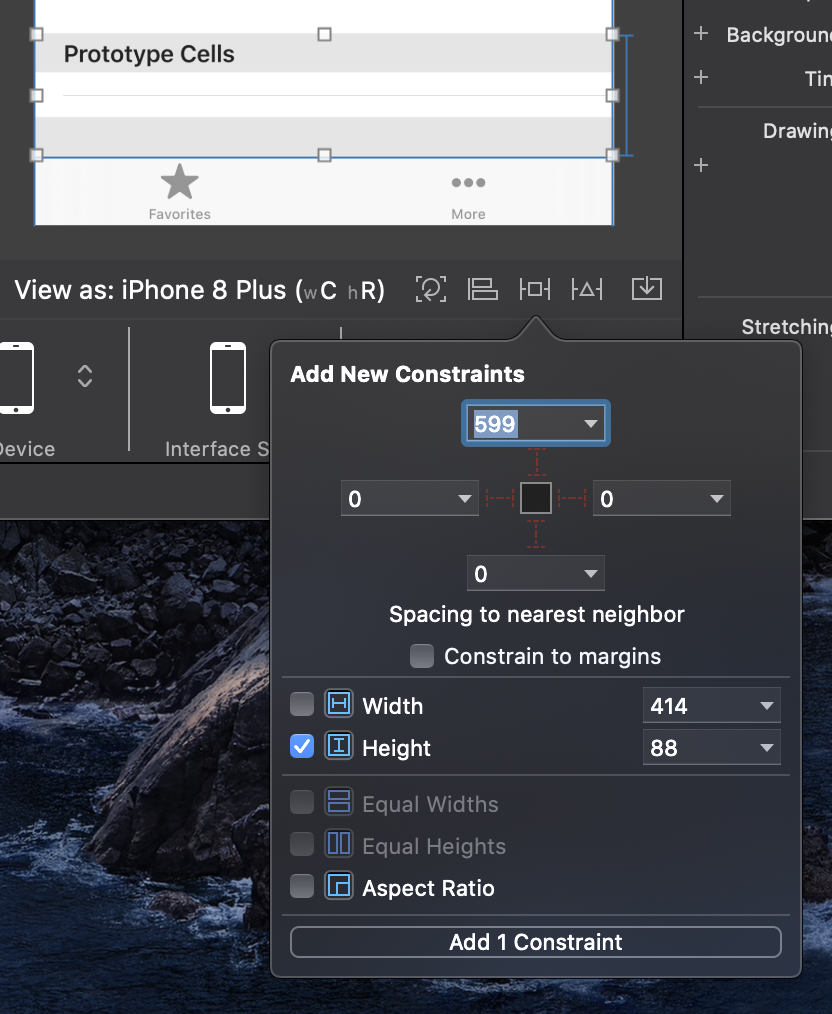Tap the More ellipsis icon in the tab bar
Viewport: 832px width, 1014px height.
pos(468,182)
